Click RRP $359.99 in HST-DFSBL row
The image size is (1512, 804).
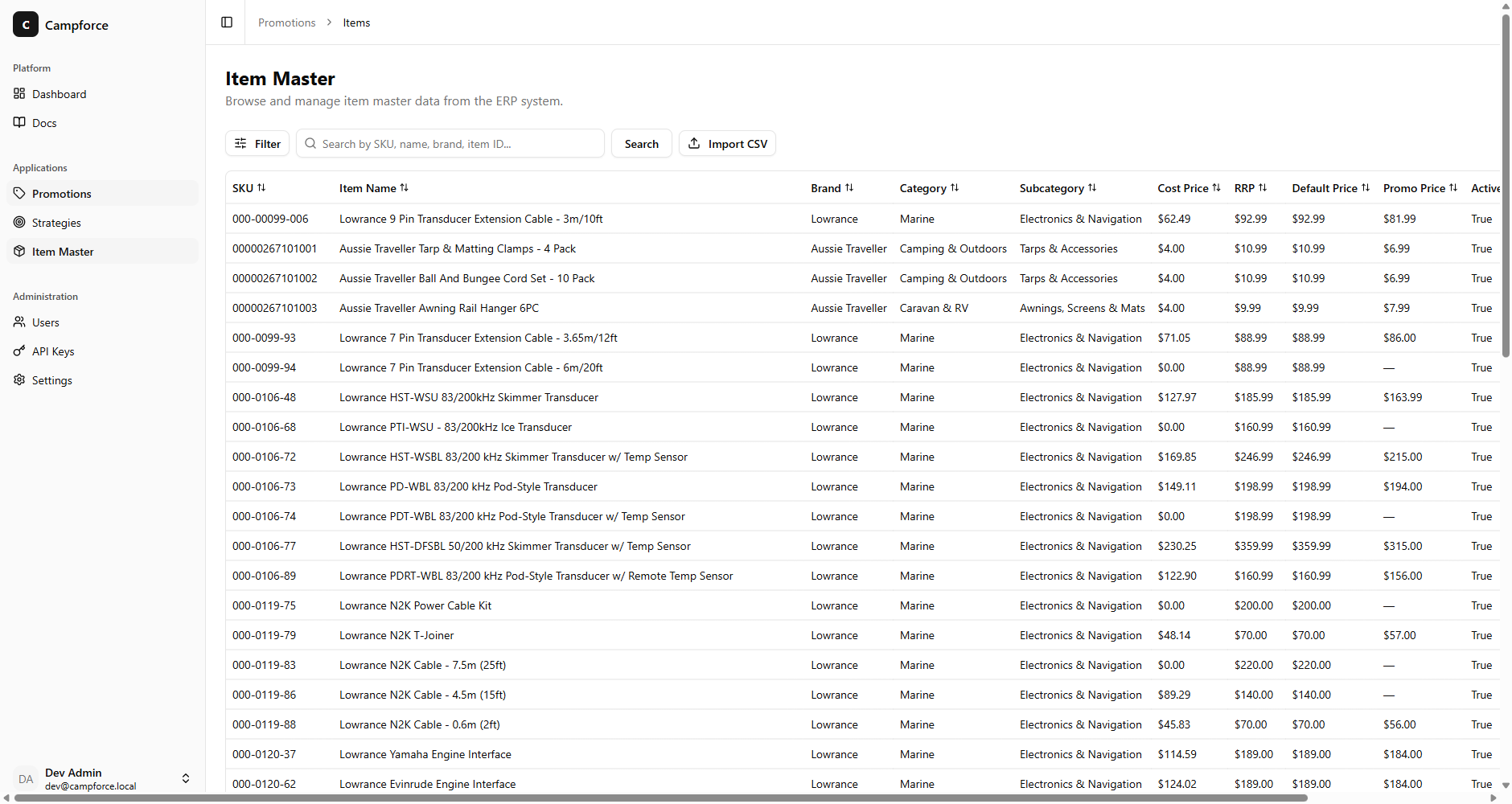click(1254, 546)
